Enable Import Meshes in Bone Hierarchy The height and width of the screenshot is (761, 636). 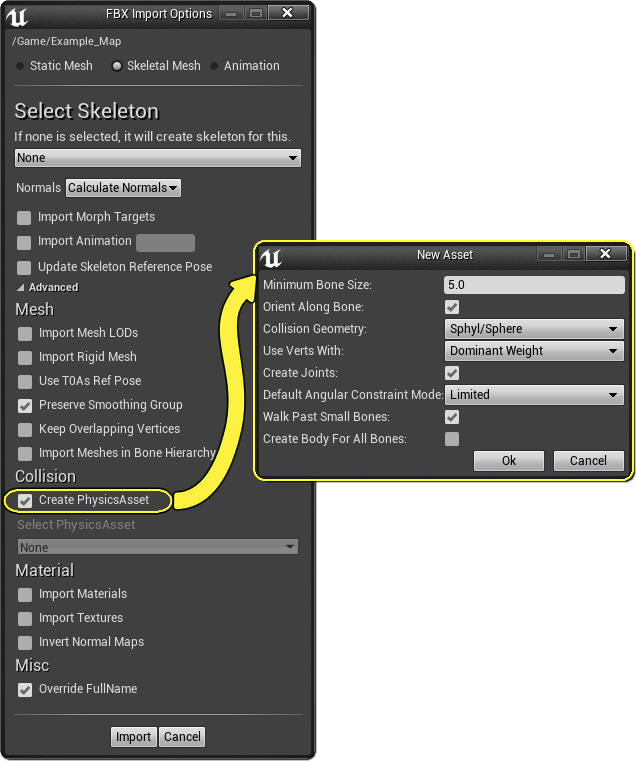pos(25,454)
